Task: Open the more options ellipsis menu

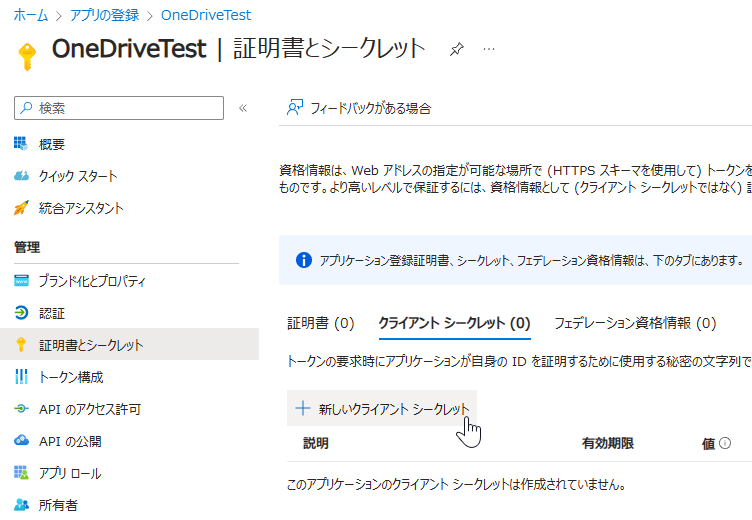Action: click(x=489, y=49)
